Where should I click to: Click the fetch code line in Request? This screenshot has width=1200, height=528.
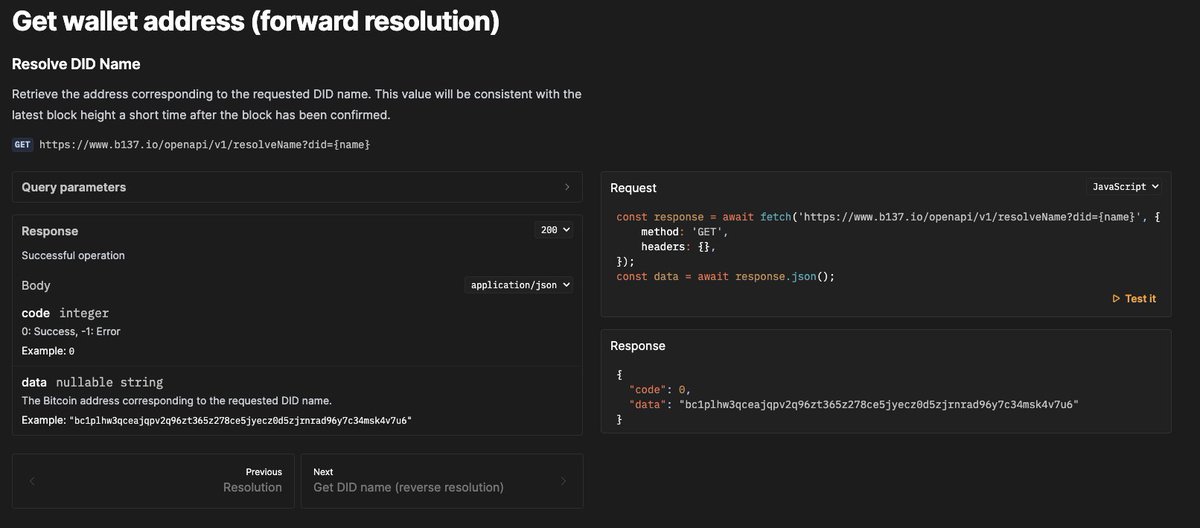pos(888,217)
